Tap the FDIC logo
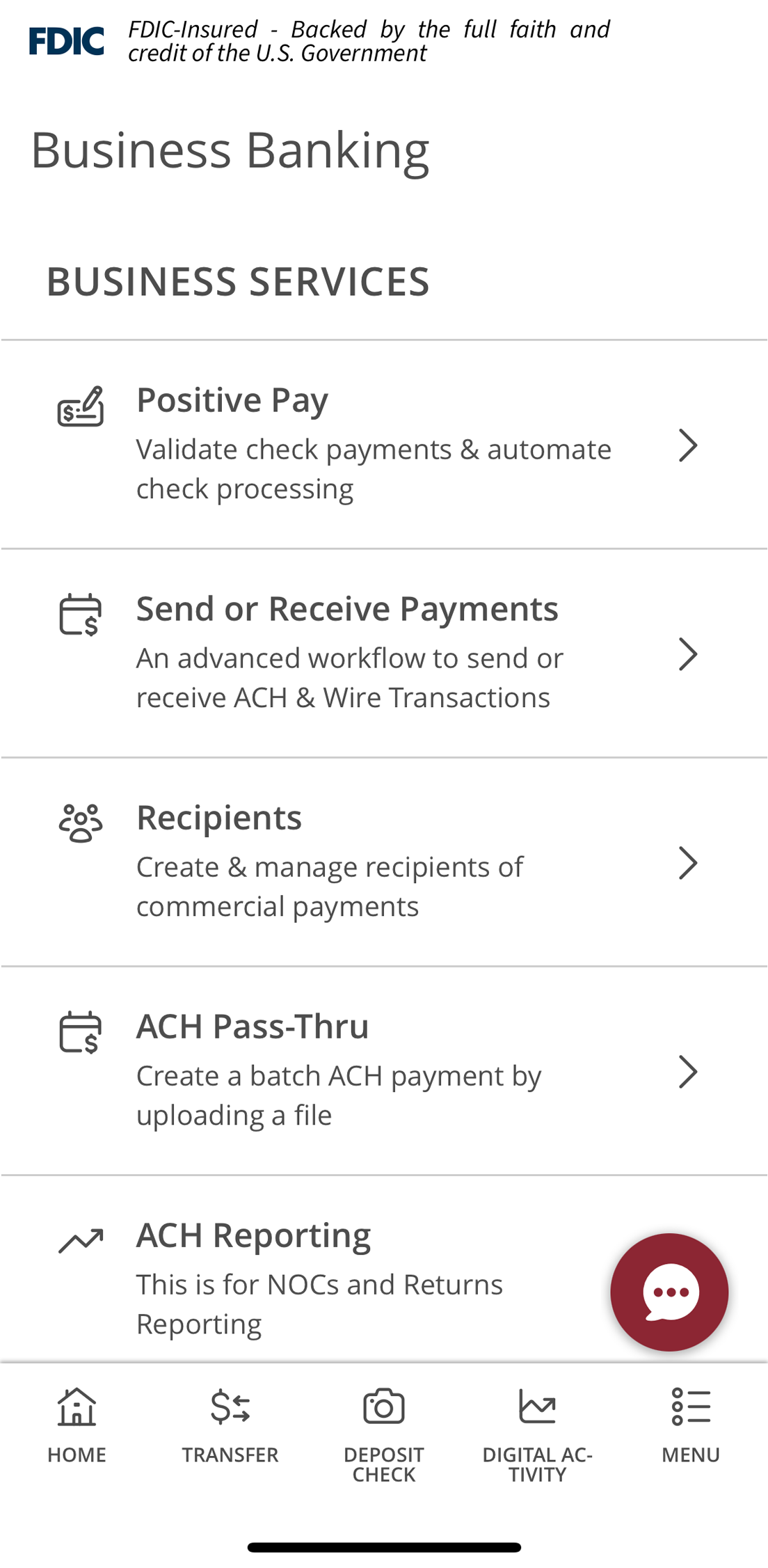Viewport: 768px width, 1568px height. (67, 41)
